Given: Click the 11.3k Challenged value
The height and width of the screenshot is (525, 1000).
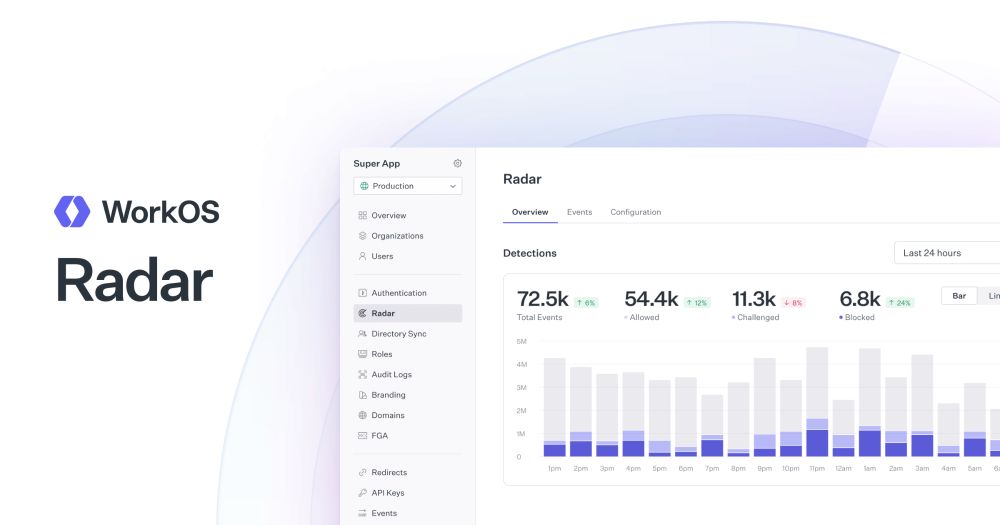Looking at the screenshot, I should point(754,299).
